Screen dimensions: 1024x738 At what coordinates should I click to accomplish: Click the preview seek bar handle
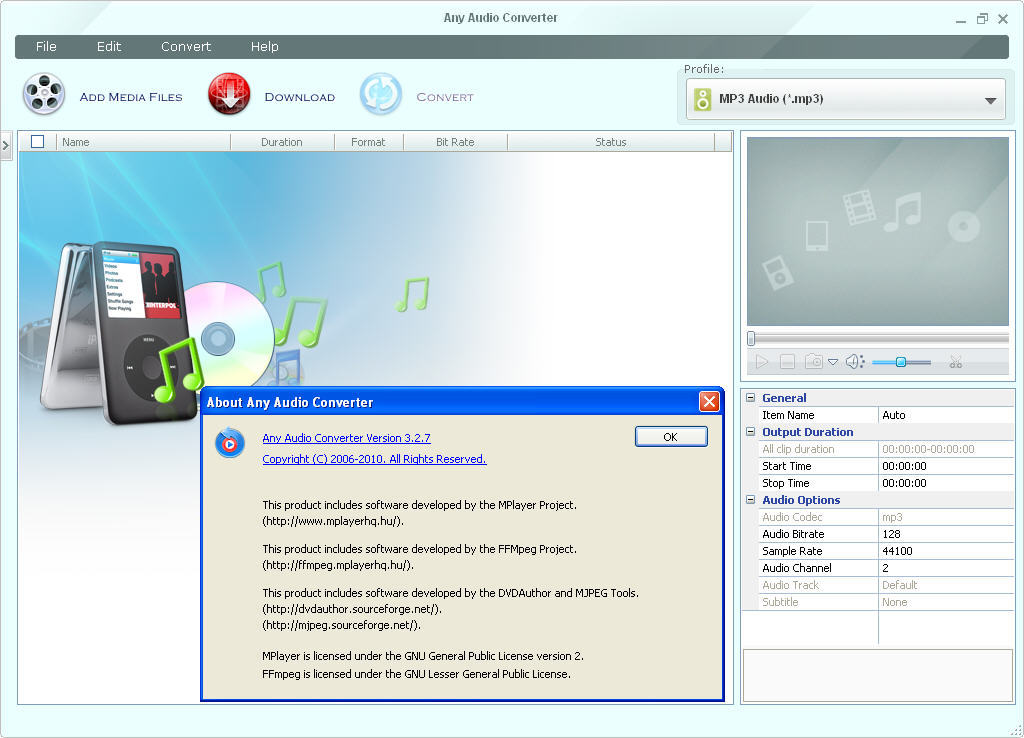[x=751, y=338]
